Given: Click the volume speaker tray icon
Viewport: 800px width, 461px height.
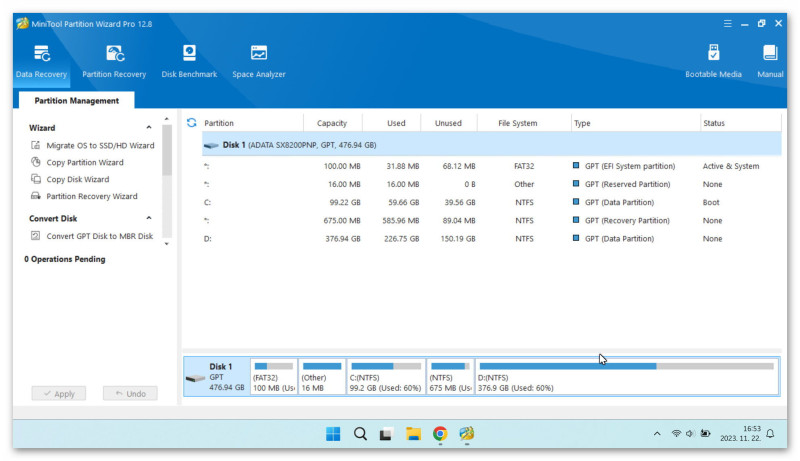Looking at the screenshot, I should 690,434.
